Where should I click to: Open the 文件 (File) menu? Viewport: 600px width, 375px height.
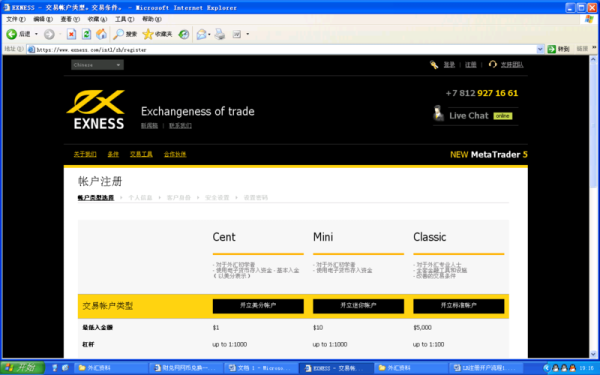click(x=16, y=19)
